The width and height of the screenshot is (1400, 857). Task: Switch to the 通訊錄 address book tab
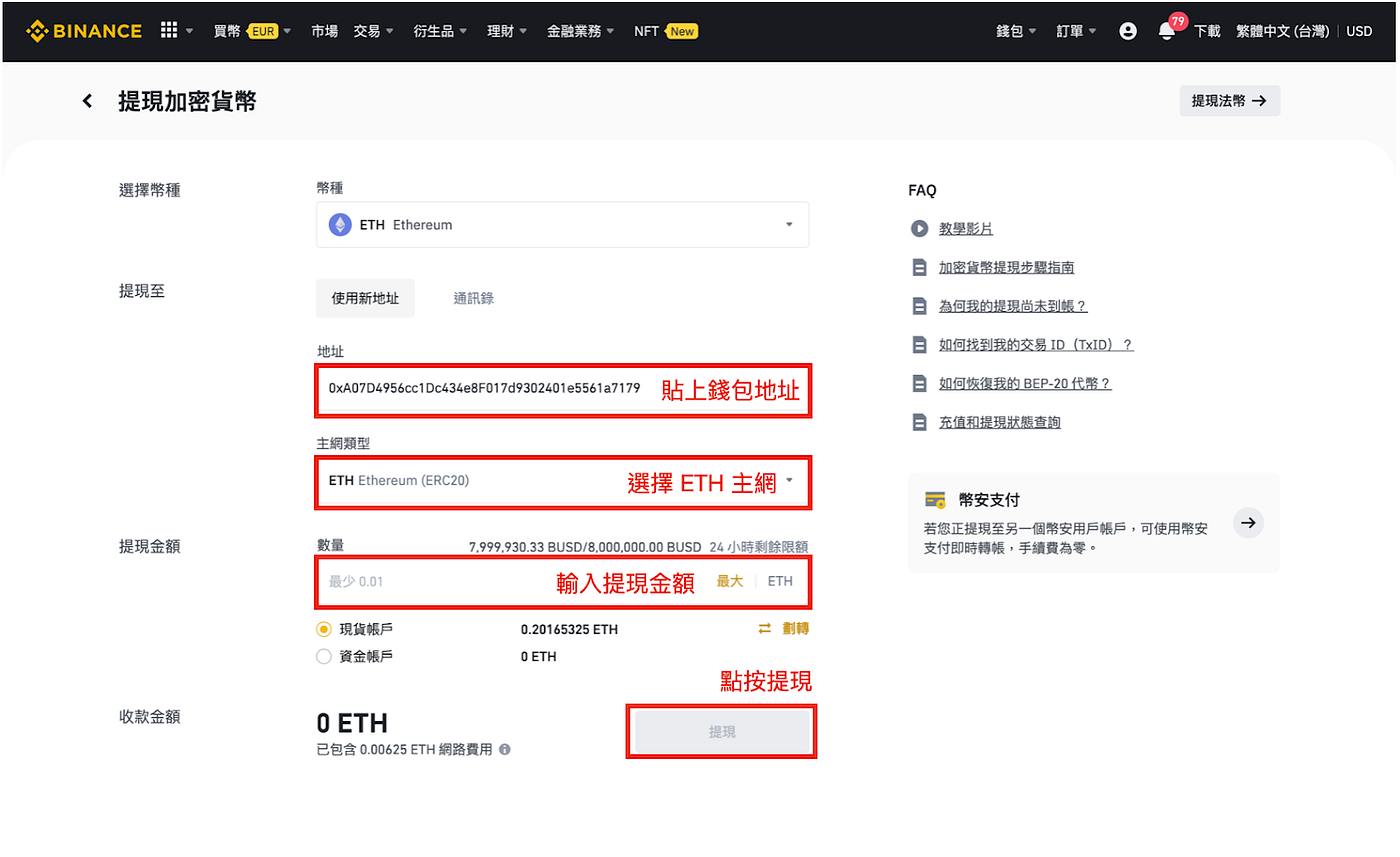[472, 297]
